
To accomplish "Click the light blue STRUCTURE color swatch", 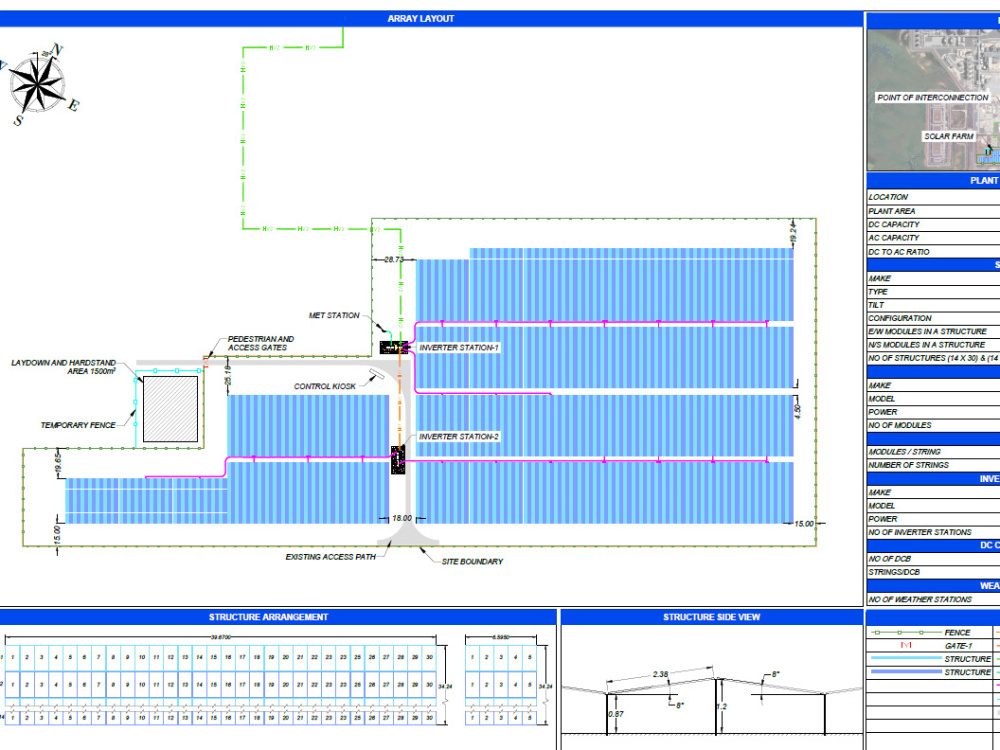I will pyautogui.click(x=906, y=658).
